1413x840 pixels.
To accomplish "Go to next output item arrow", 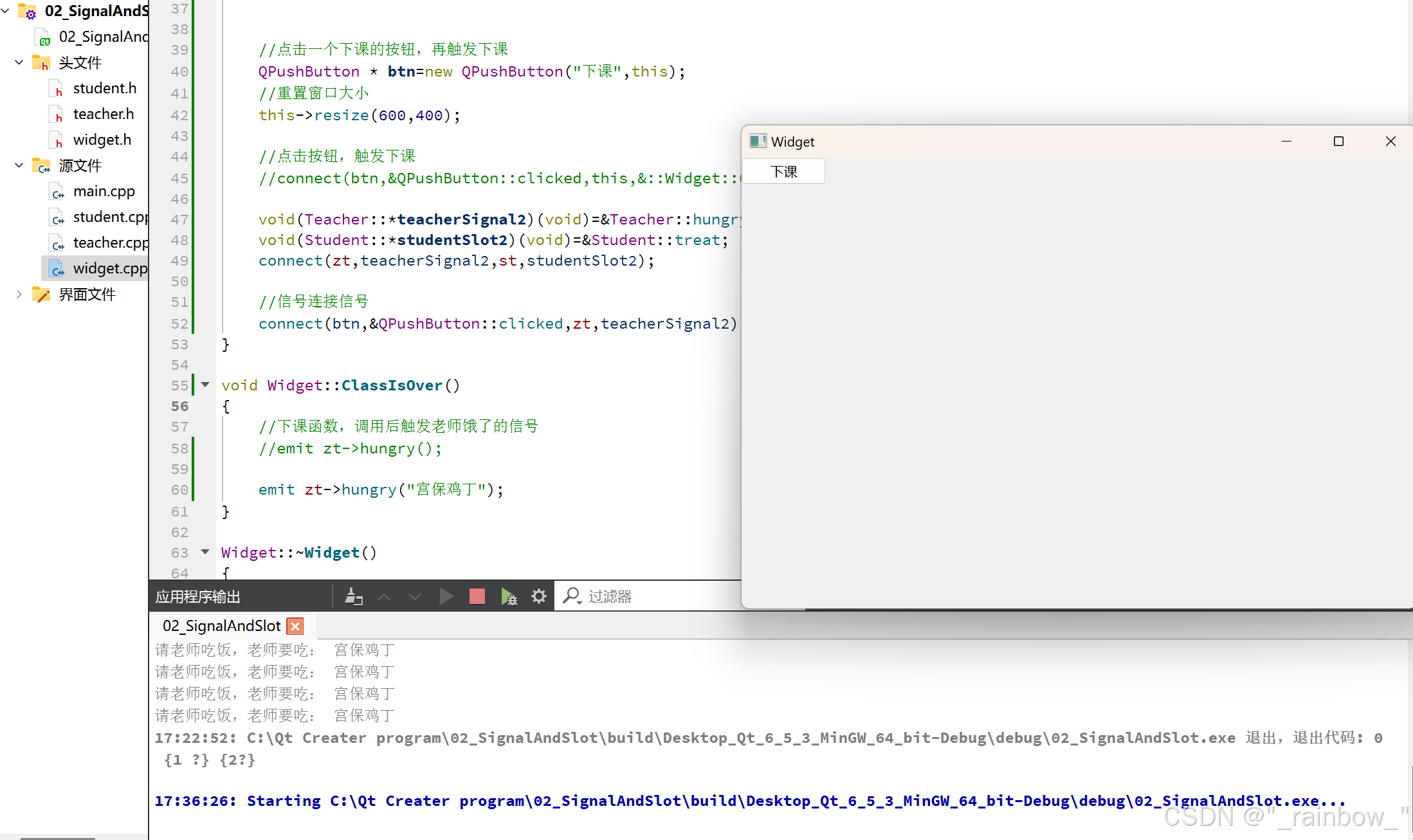I will tap(415, 597).
